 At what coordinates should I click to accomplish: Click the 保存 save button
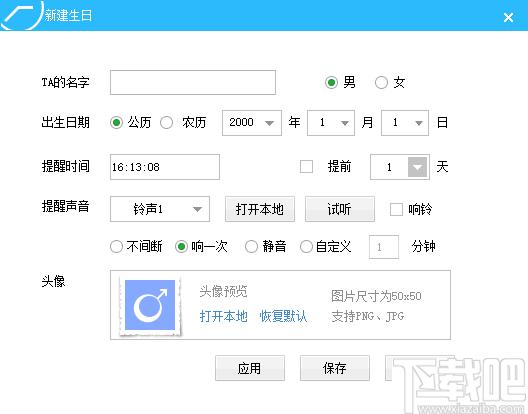coord(335,368)
